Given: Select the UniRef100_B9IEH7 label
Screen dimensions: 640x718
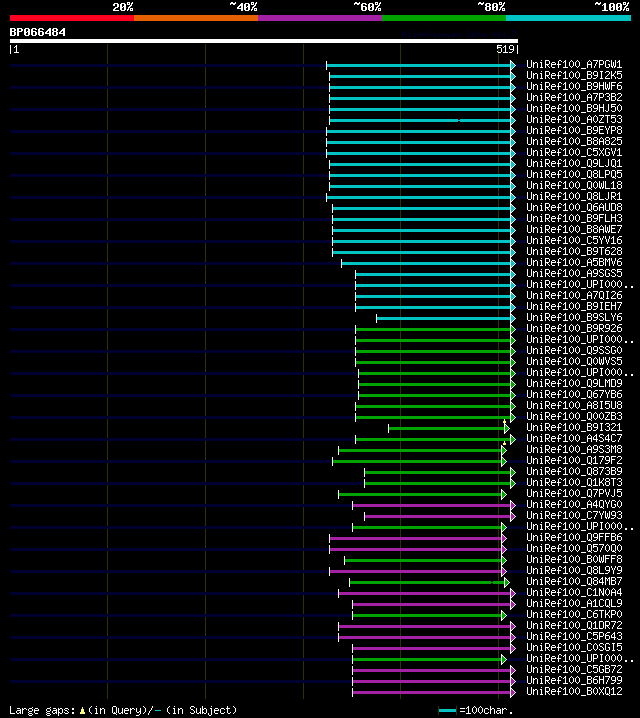Looking at the screenshot, I should pyautogui.click(x=574, y=306).
